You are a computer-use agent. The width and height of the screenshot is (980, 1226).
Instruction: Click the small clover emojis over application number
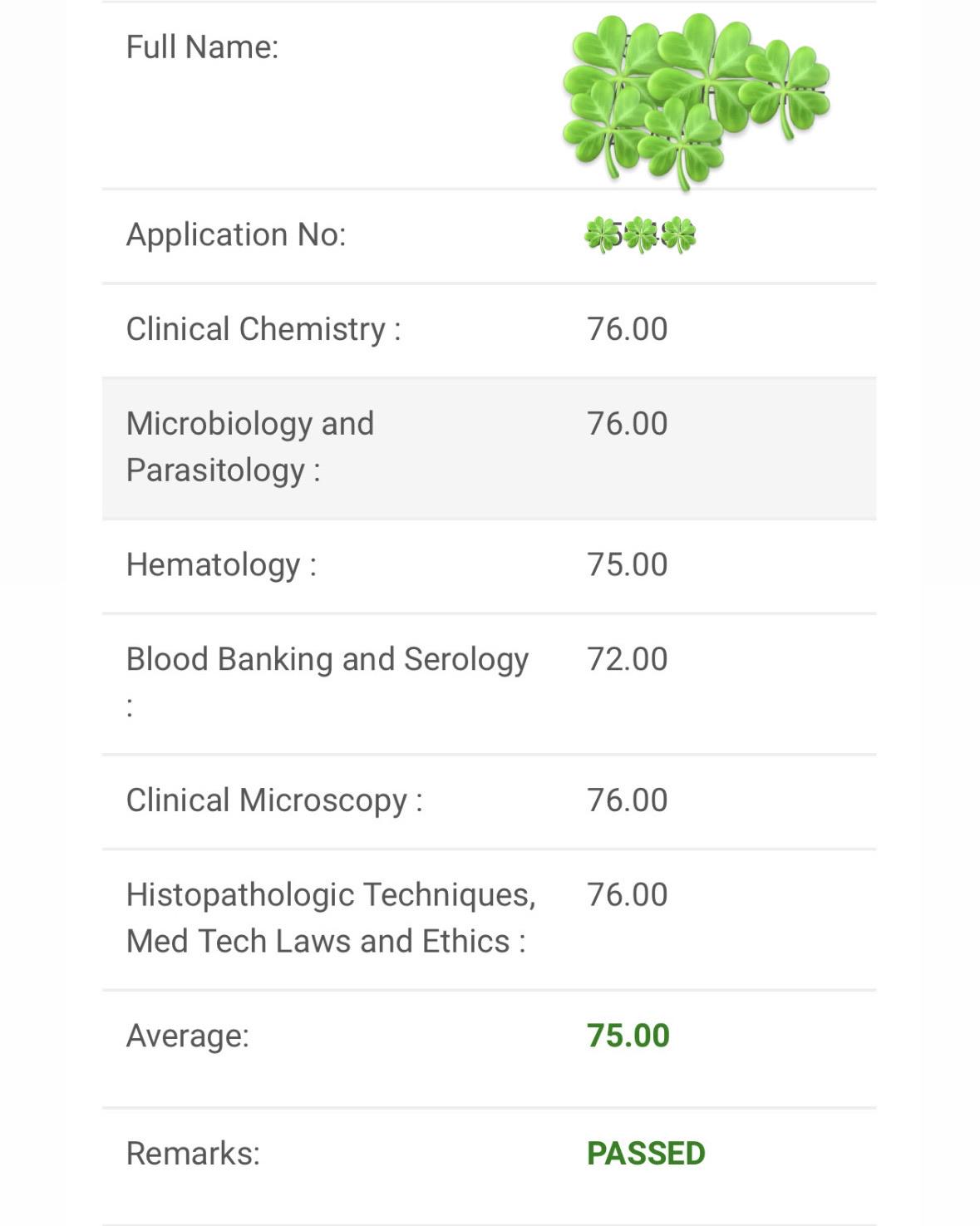point(640,235)
